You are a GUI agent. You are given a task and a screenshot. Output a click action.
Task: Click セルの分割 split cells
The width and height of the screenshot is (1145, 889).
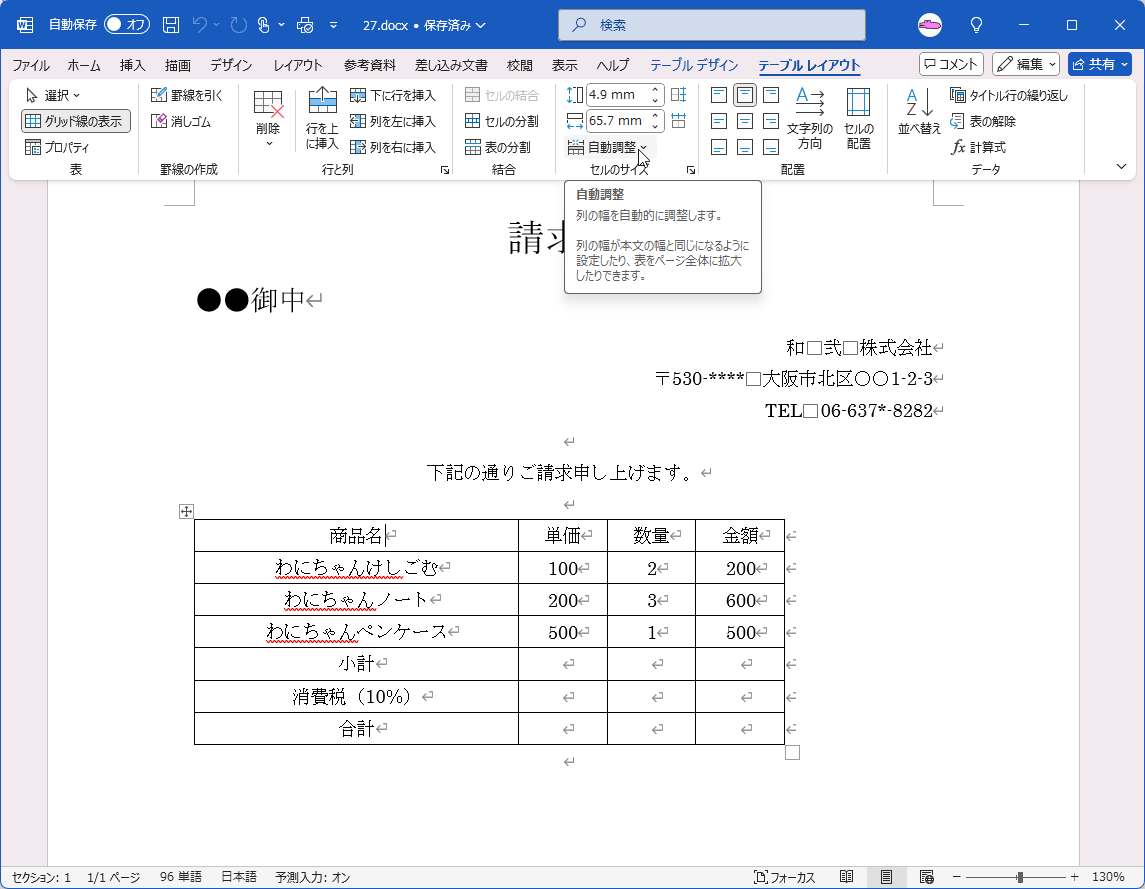click(502, 121)
